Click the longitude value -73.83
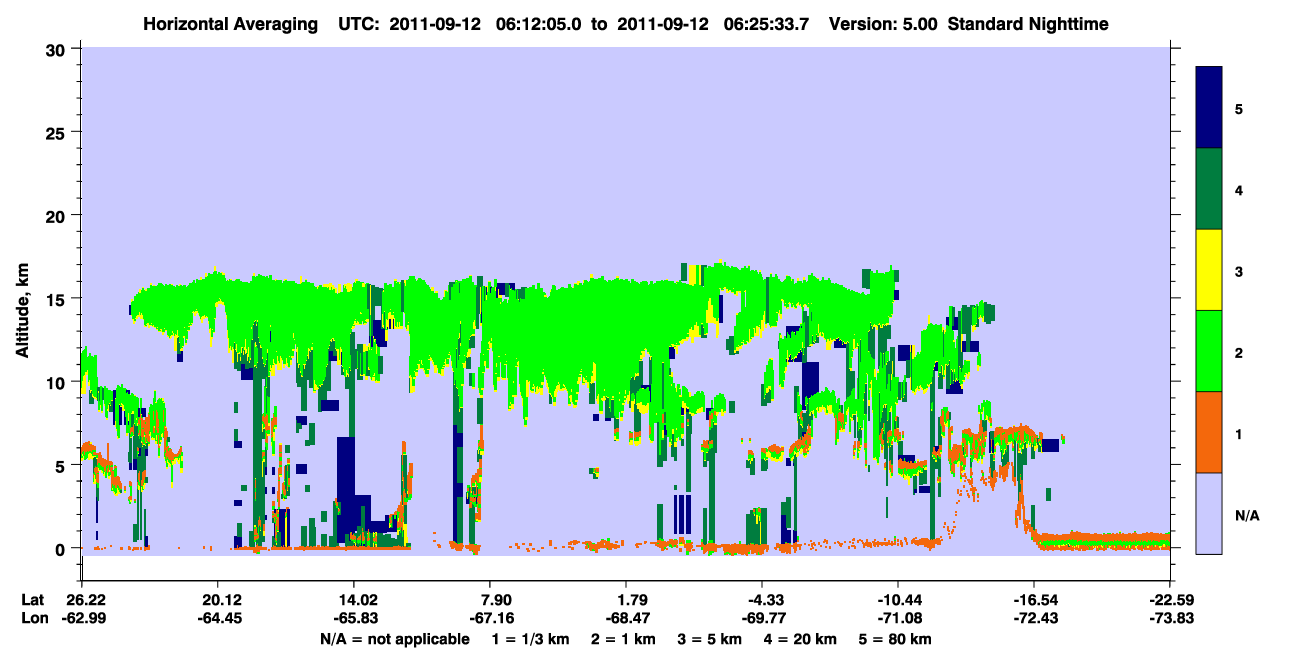Screen dimensions: 1300x667 point(1170,618)
